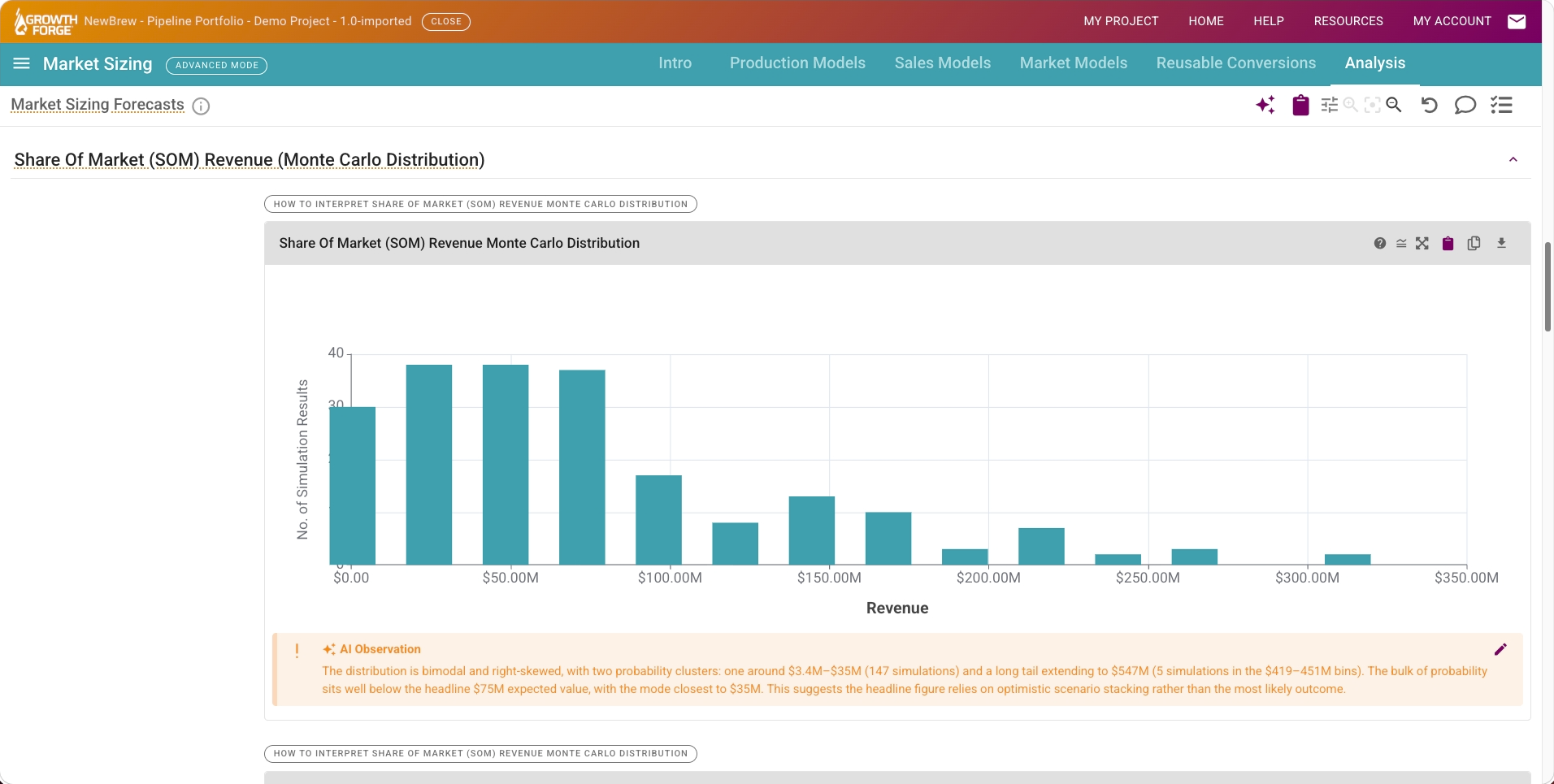
Task: Open the comments speech bubble
Action: click(1465, 105)
